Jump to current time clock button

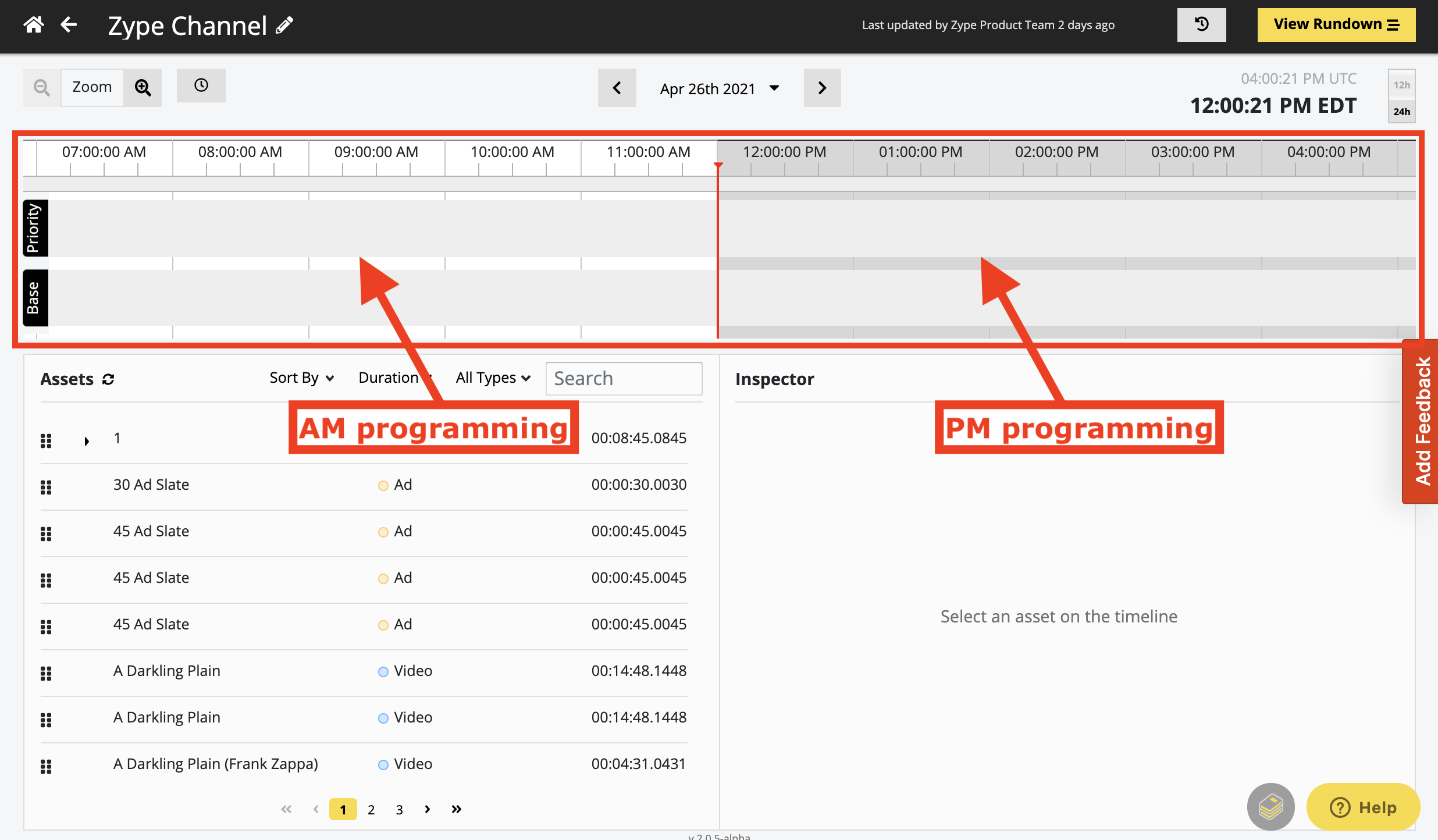(x=201, y=86)
